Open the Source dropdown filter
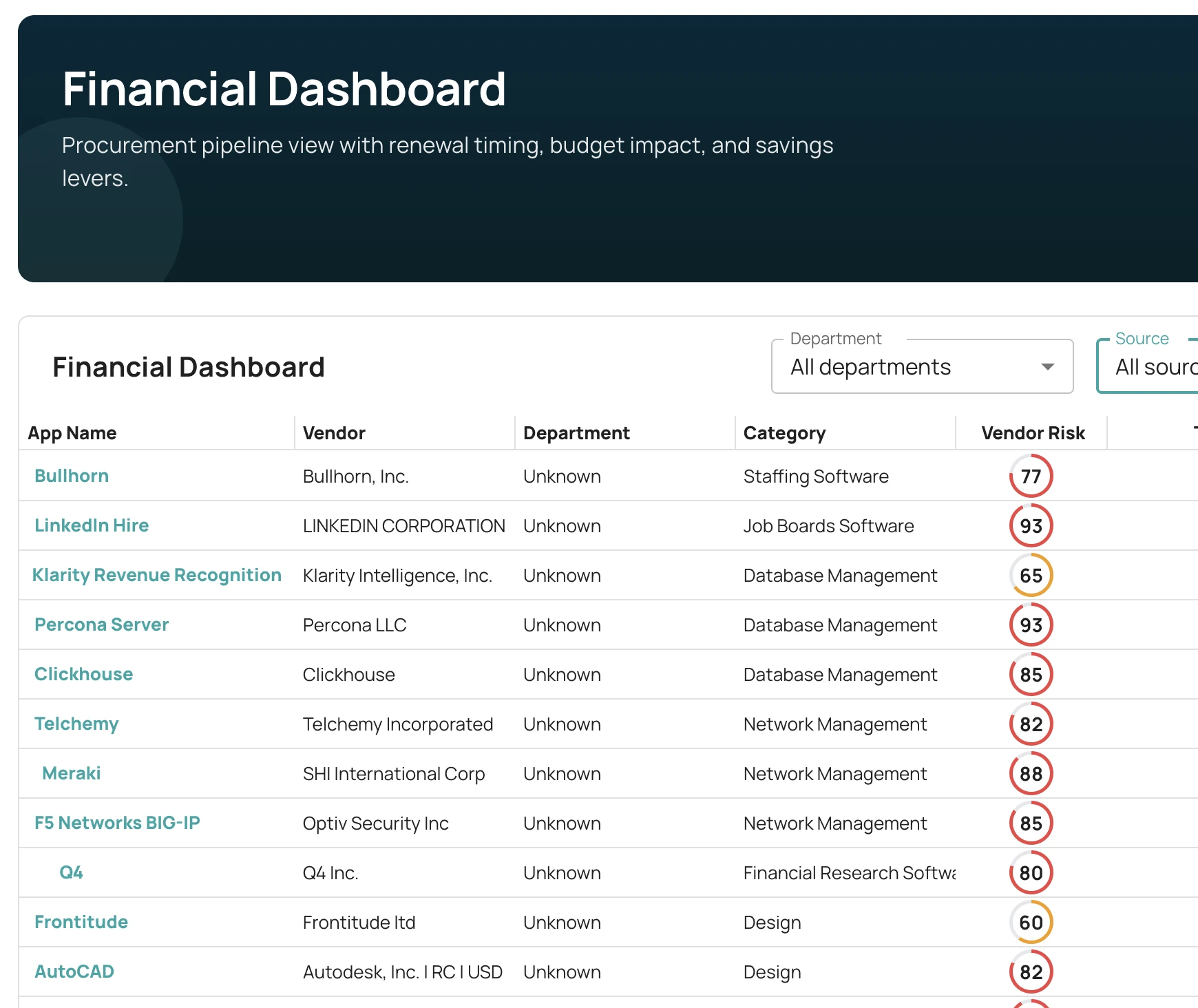Screen dimensions: 1198x1008 (1147, 366)
